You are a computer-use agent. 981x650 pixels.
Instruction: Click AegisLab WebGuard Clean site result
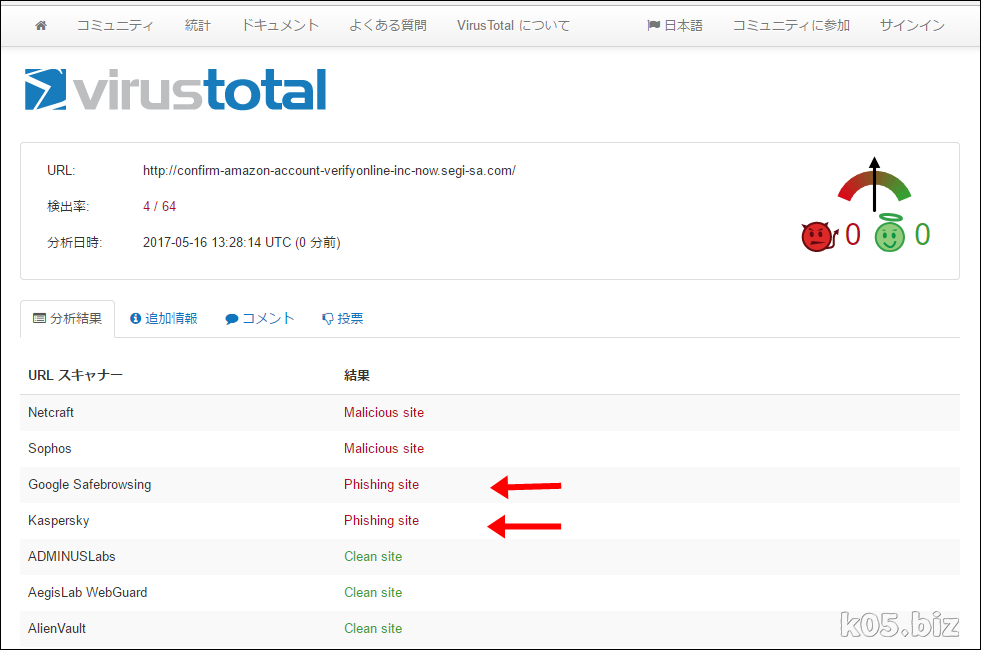pos(373,592)
